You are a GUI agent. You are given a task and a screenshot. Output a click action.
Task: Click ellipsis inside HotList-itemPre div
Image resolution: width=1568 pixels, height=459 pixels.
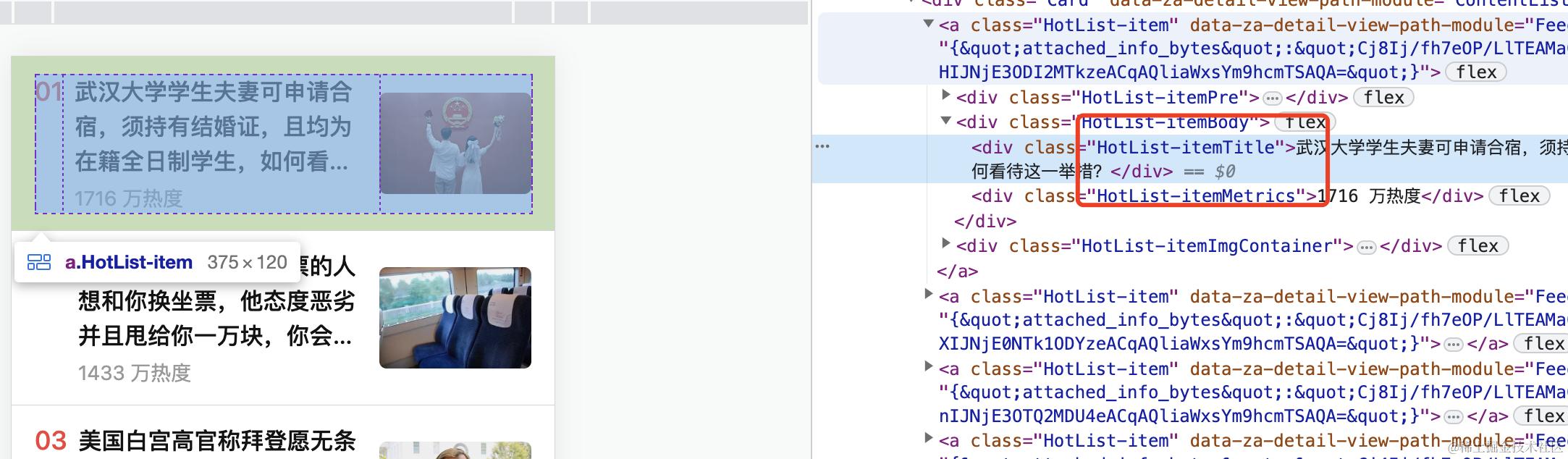(x=1272, y=98)
